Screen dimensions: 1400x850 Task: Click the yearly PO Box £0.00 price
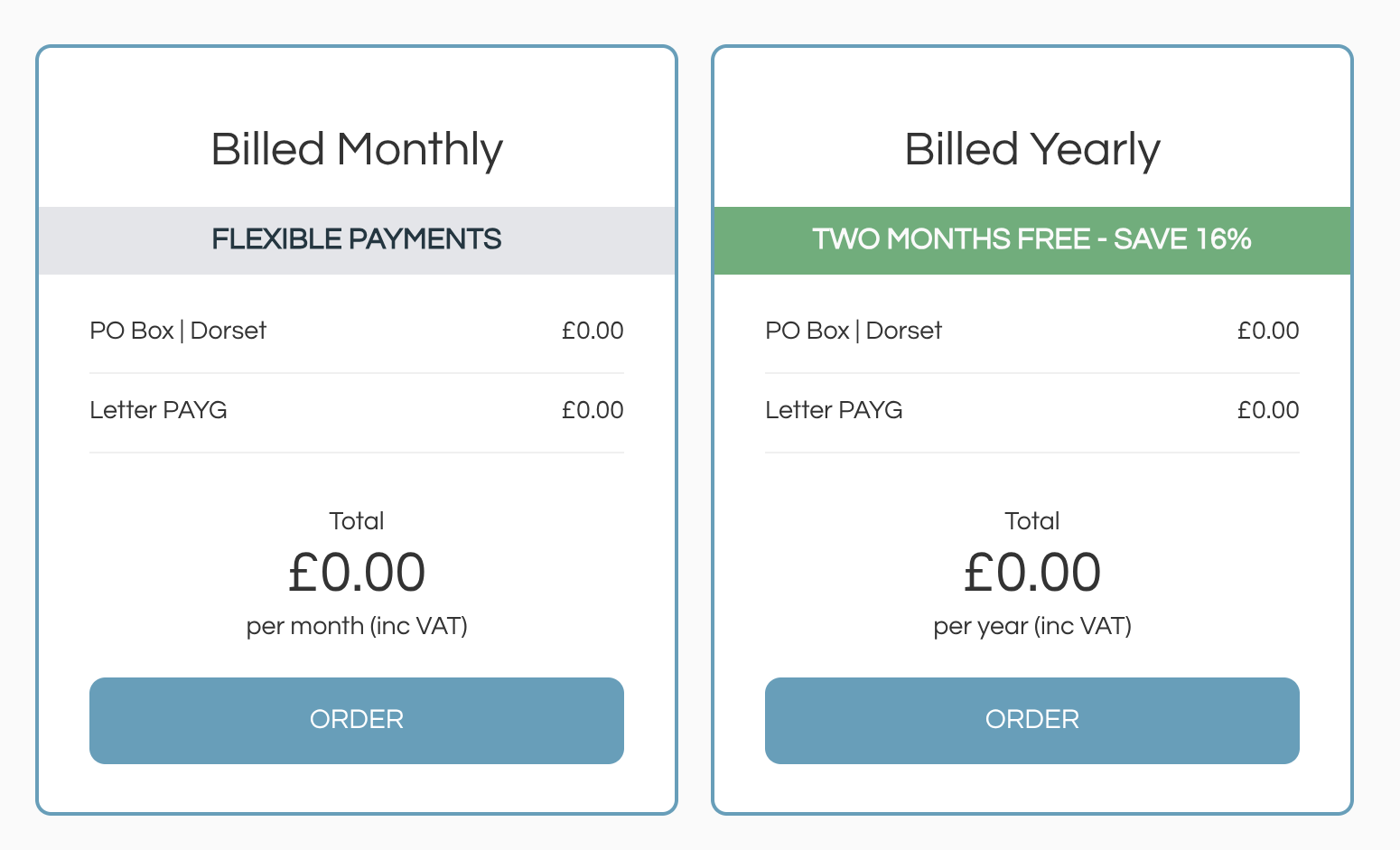tap(1268, 331)
